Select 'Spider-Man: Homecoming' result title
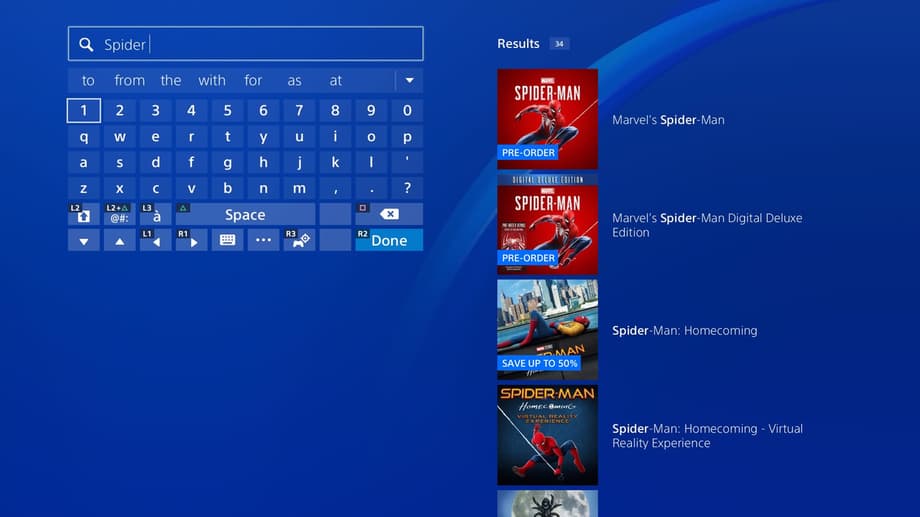This screenshot has width=920, height=517. coord(685,330)
